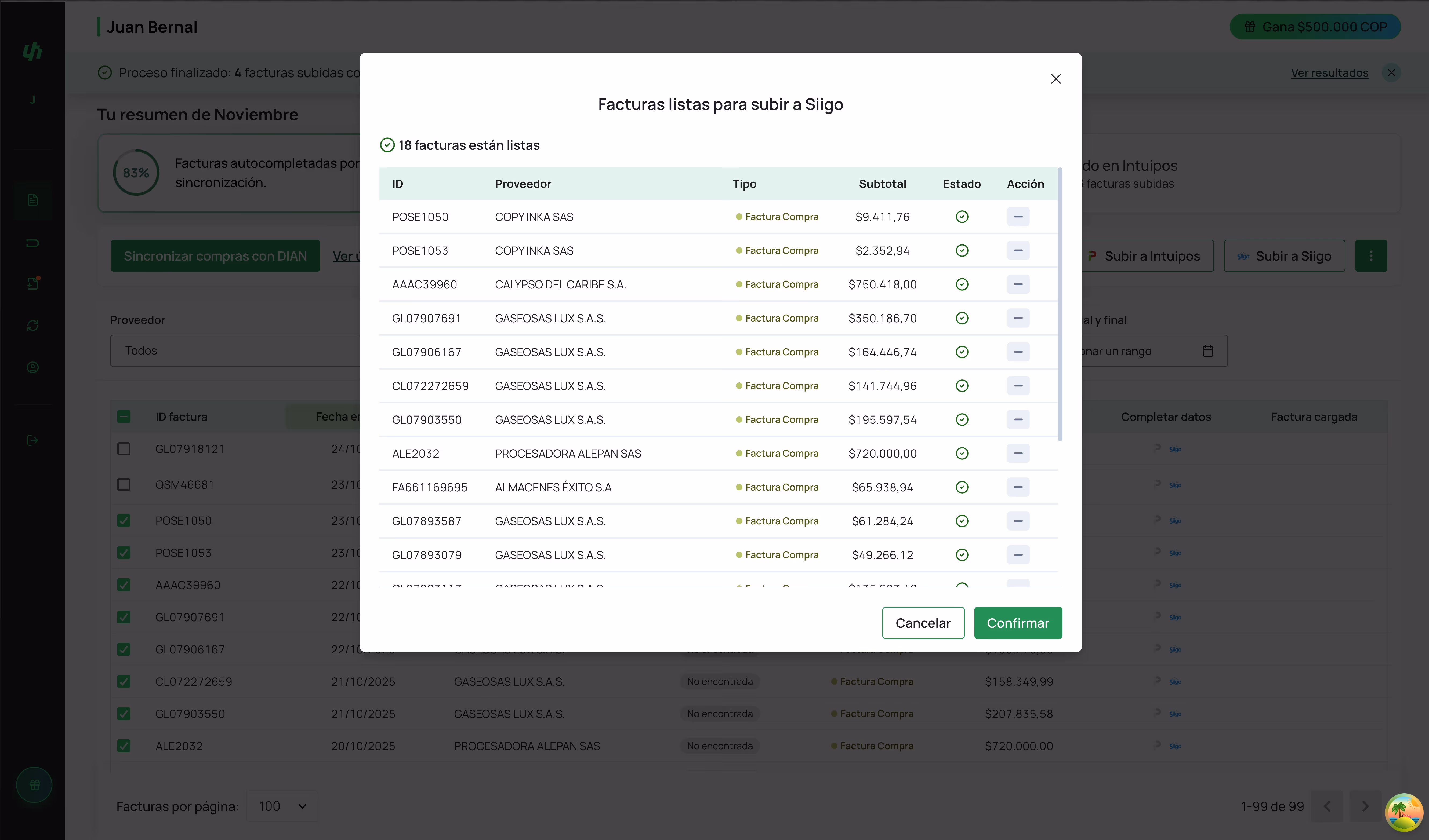Check the GL07918121 invoice checkbox
The width and height of the screenshot is (1429, 840).
[124, 449]
